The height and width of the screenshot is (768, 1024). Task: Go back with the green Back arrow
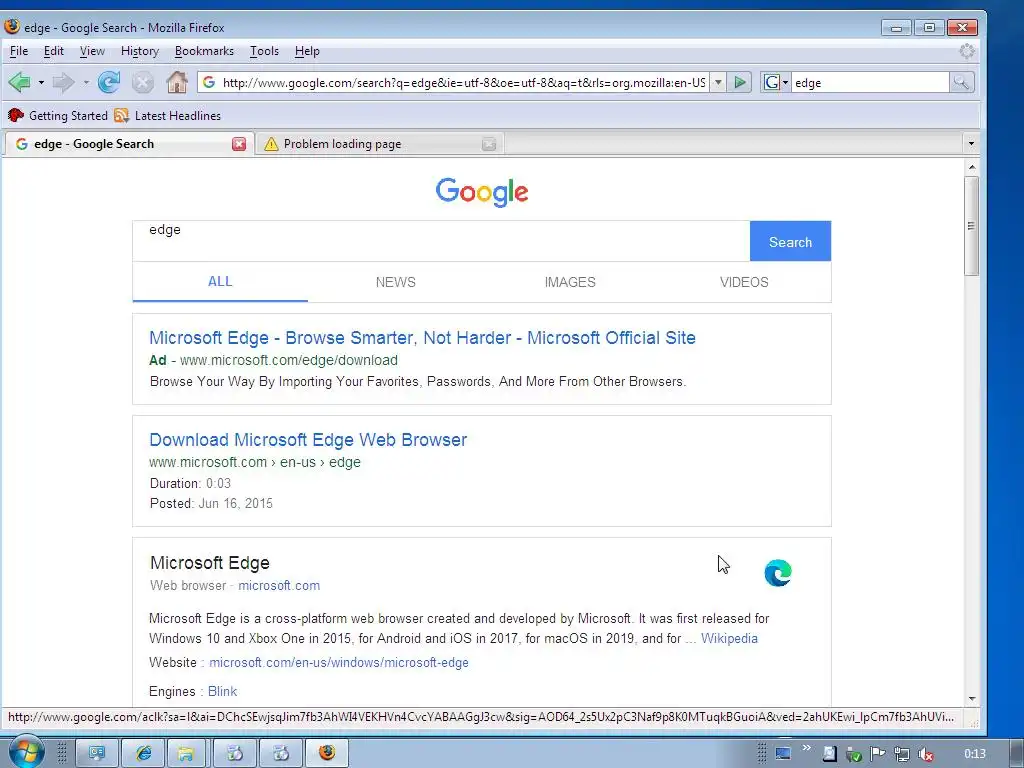click(20, 82)
